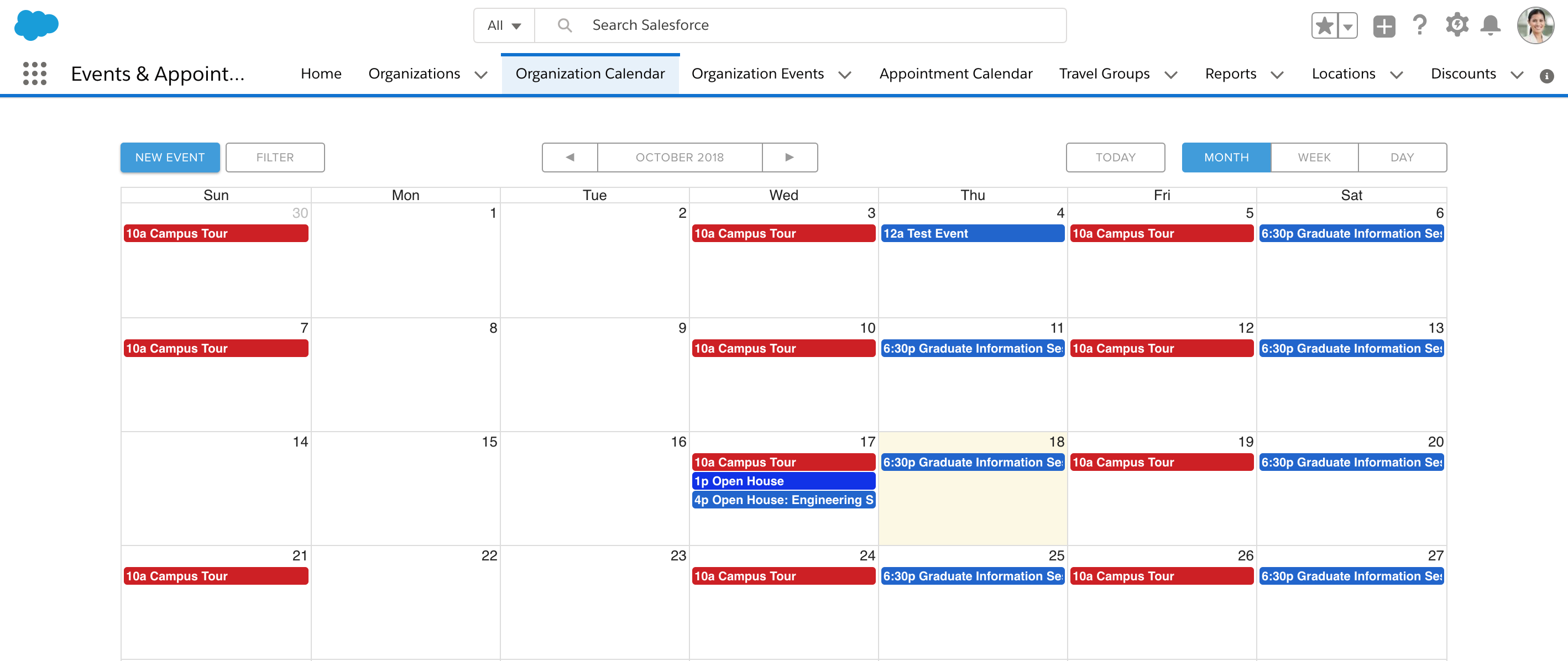1568x661 pixels.
Task: Open the 12a Test Event on October 4
Action: pos(972,233)
